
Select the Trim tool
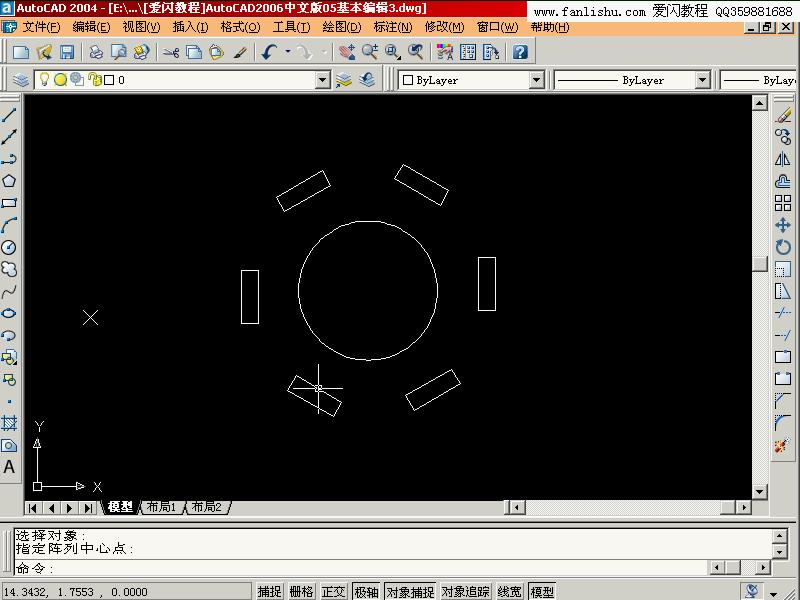(x=783, y=313)
